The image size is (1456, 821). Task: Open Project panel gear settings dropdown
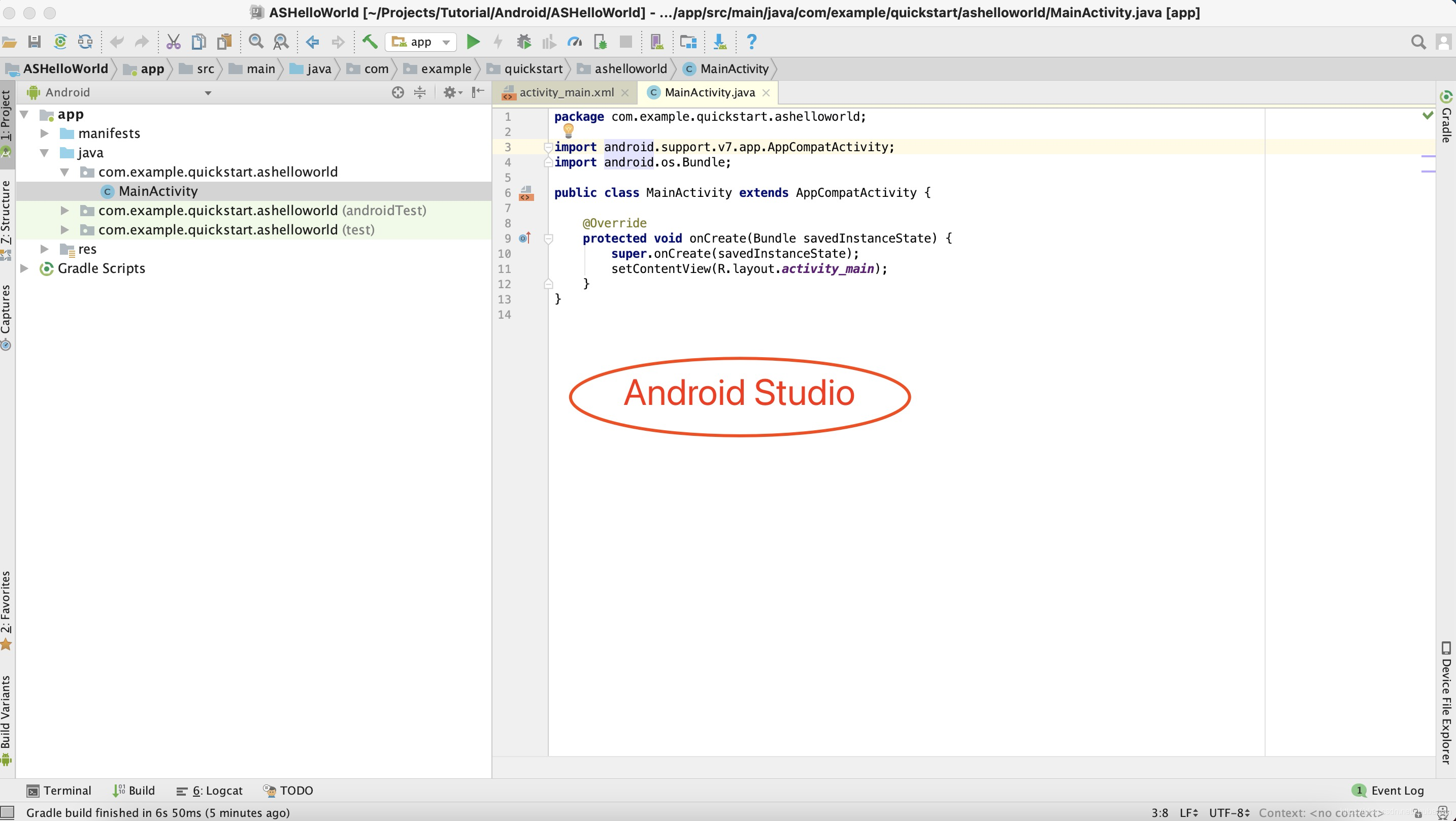[452, 92]
